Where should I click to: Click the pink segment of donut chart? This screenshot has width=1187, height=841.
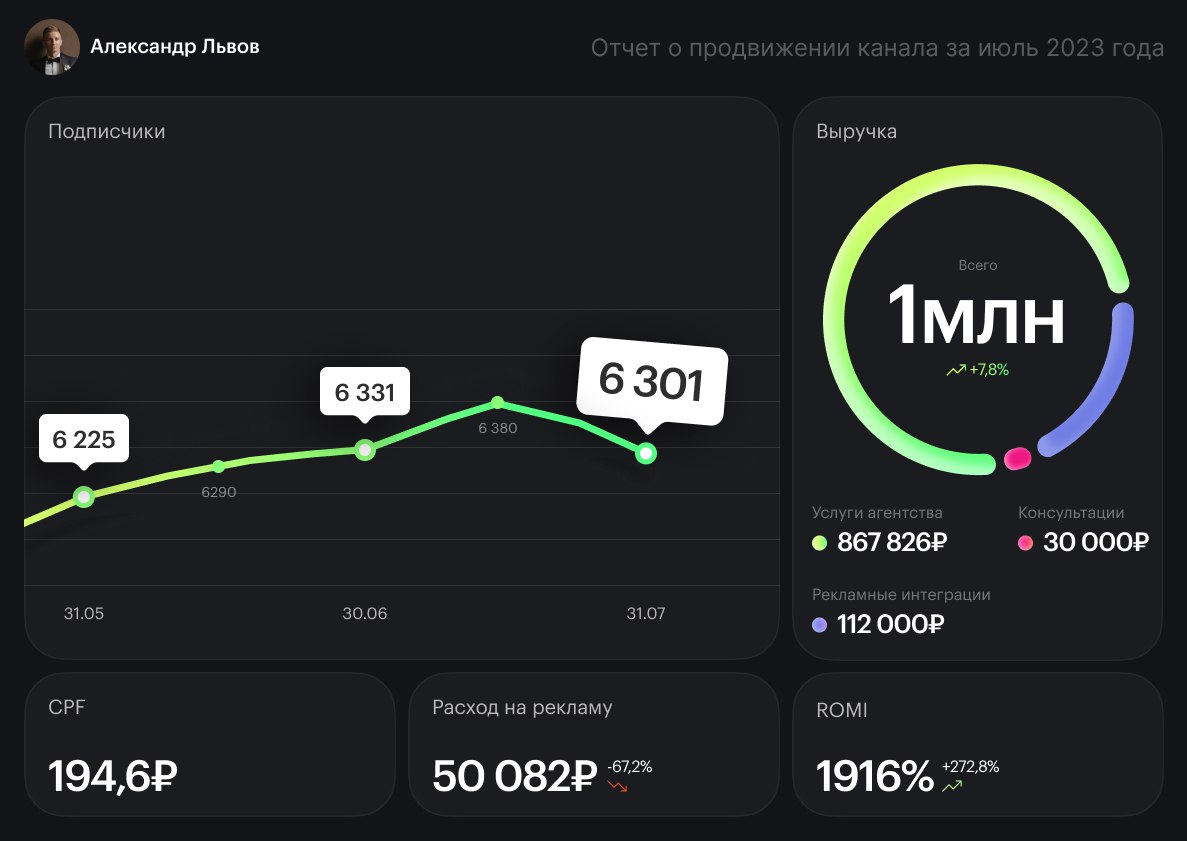pos(1017,458)
